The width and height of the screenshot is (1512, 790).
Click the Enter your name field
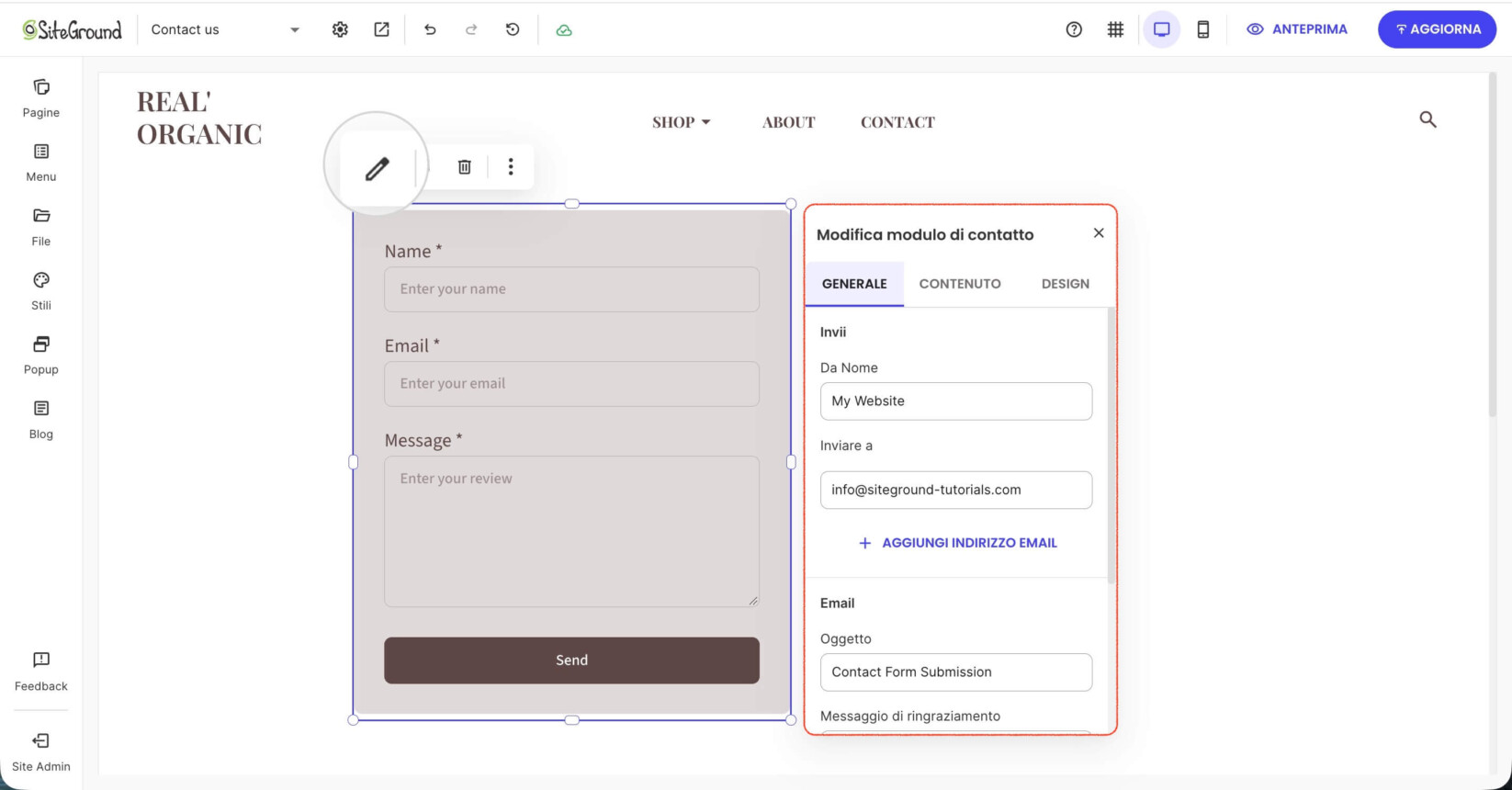coord(571,289)
